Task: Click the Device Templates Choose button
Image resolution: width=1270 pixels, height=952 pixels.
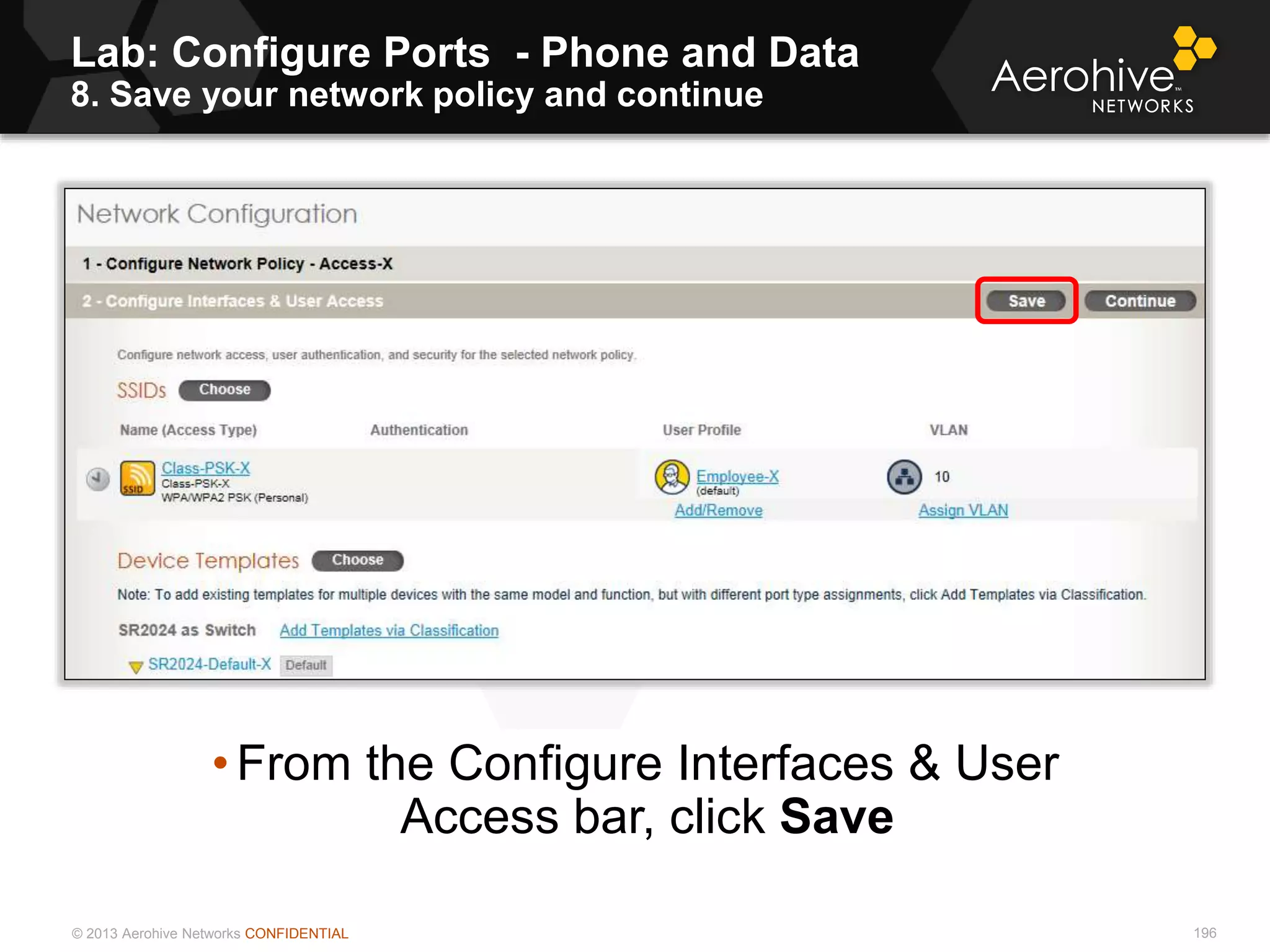Action: (358, 560)
